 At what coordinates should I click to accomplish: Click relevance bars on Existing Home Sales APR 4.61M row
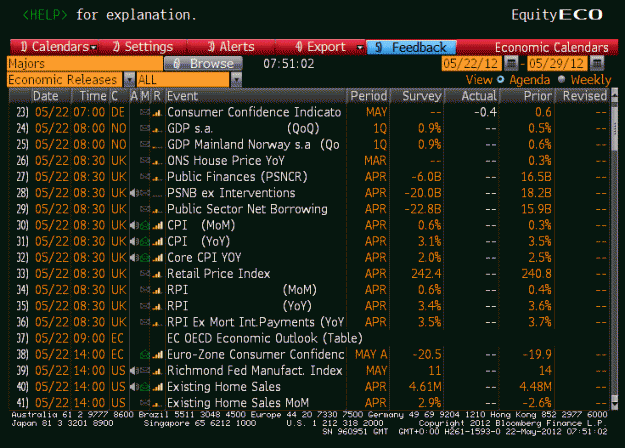(158, 387)
